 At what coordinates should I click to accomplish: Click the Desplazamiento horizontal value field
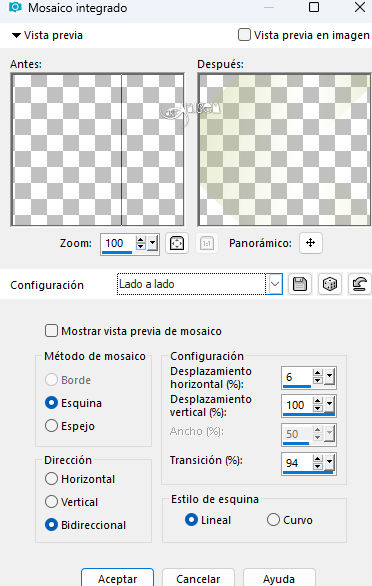pos(297,377)
